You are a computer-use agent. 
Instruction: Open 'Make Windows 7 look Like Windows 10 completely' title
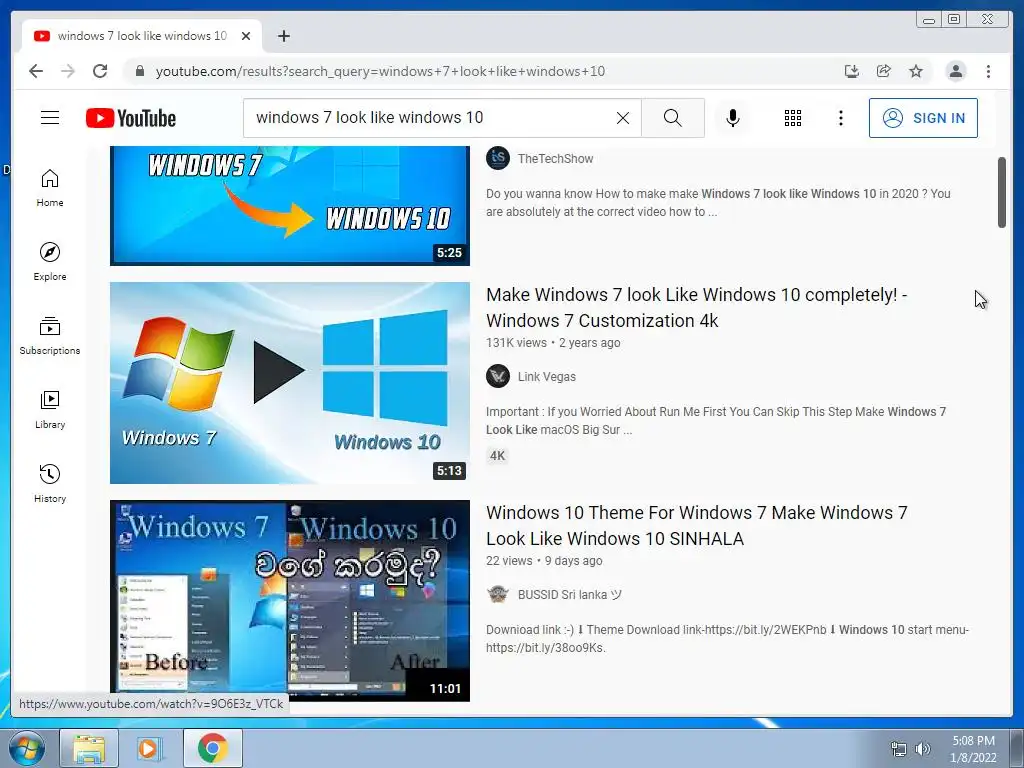pyautogui.click(x=697, y=308)
